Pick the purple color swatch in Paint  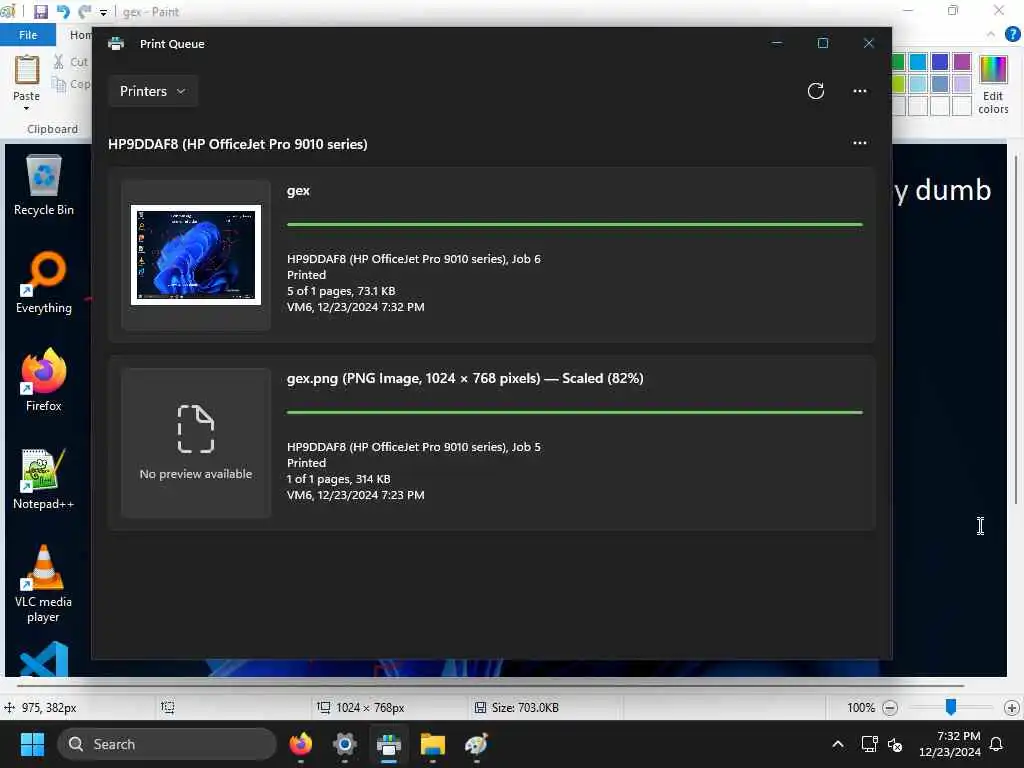(961, 62)
